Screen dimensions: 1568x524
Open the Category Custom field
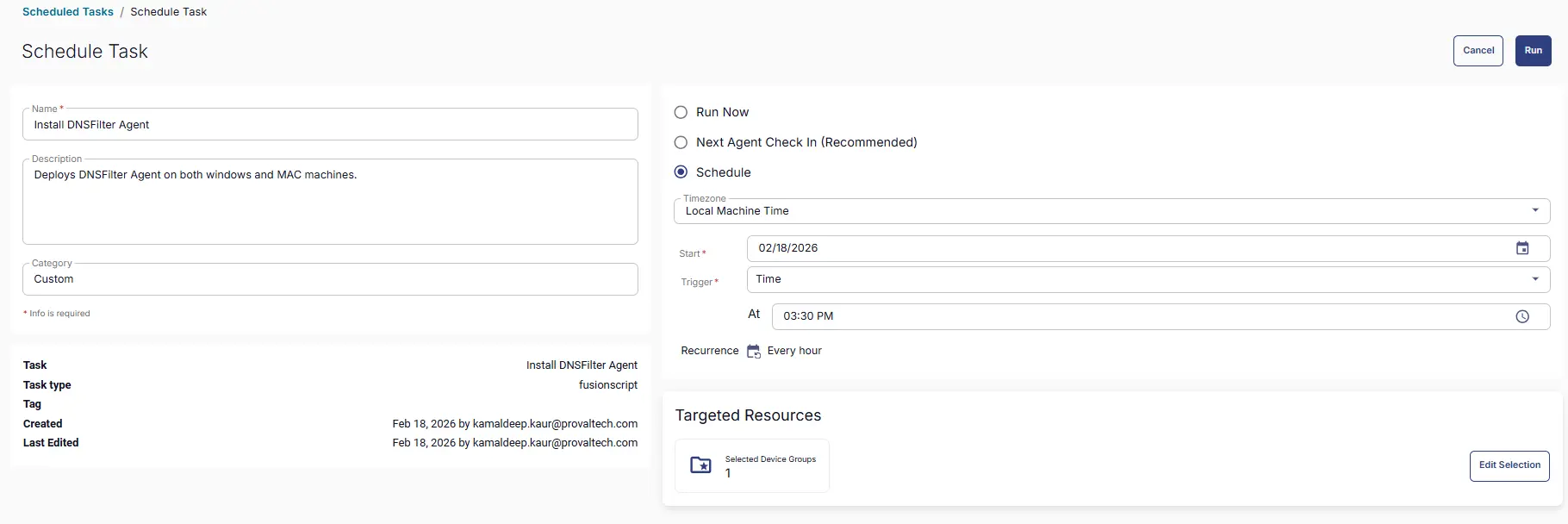click(x=330, y=279)
